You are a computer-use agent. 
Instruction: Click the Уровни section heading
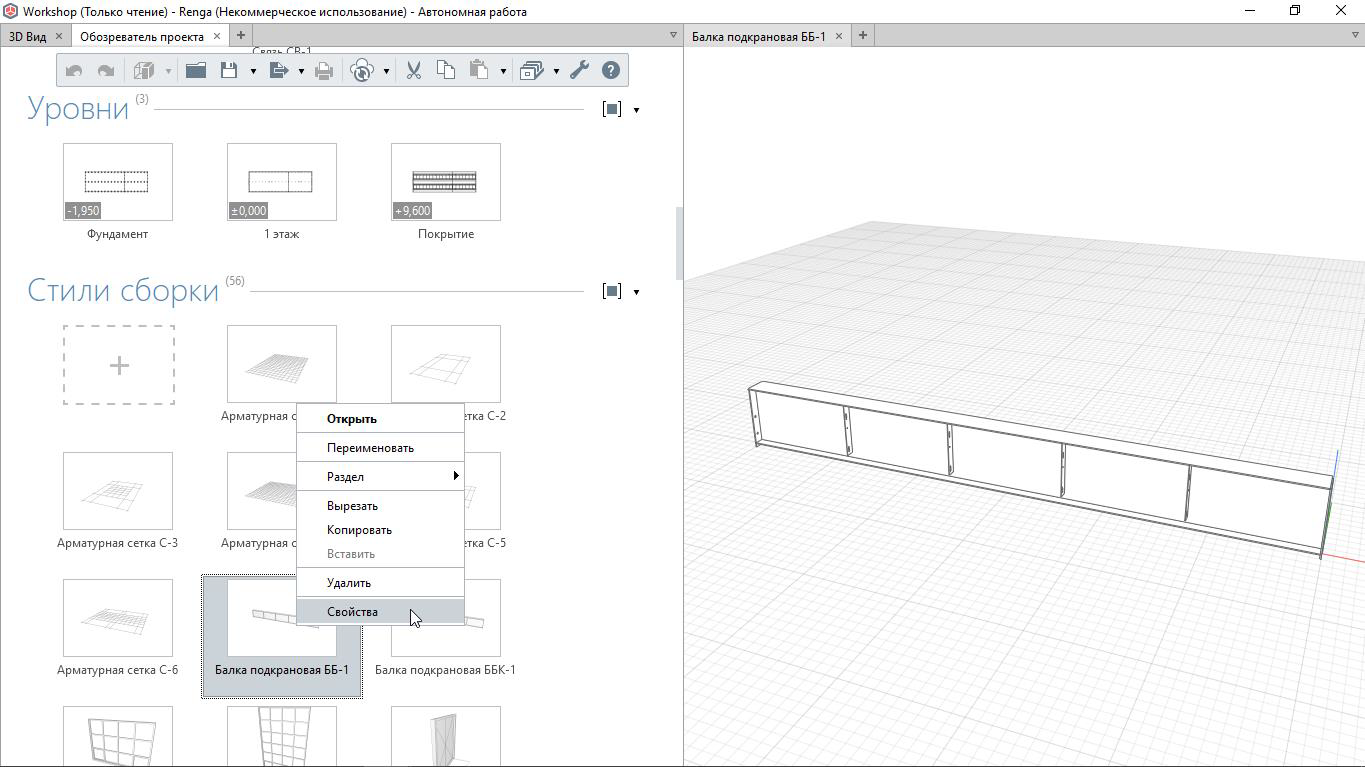tap(78, 108)
